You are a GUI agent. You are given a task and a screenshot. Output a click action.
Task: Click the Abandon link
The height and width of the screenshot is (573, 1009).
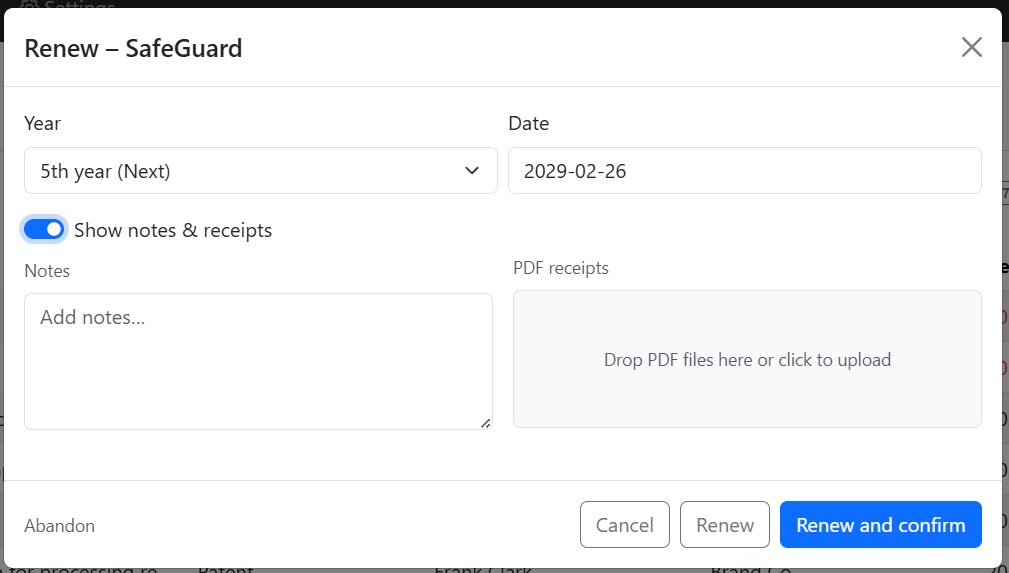pos(59,526)
